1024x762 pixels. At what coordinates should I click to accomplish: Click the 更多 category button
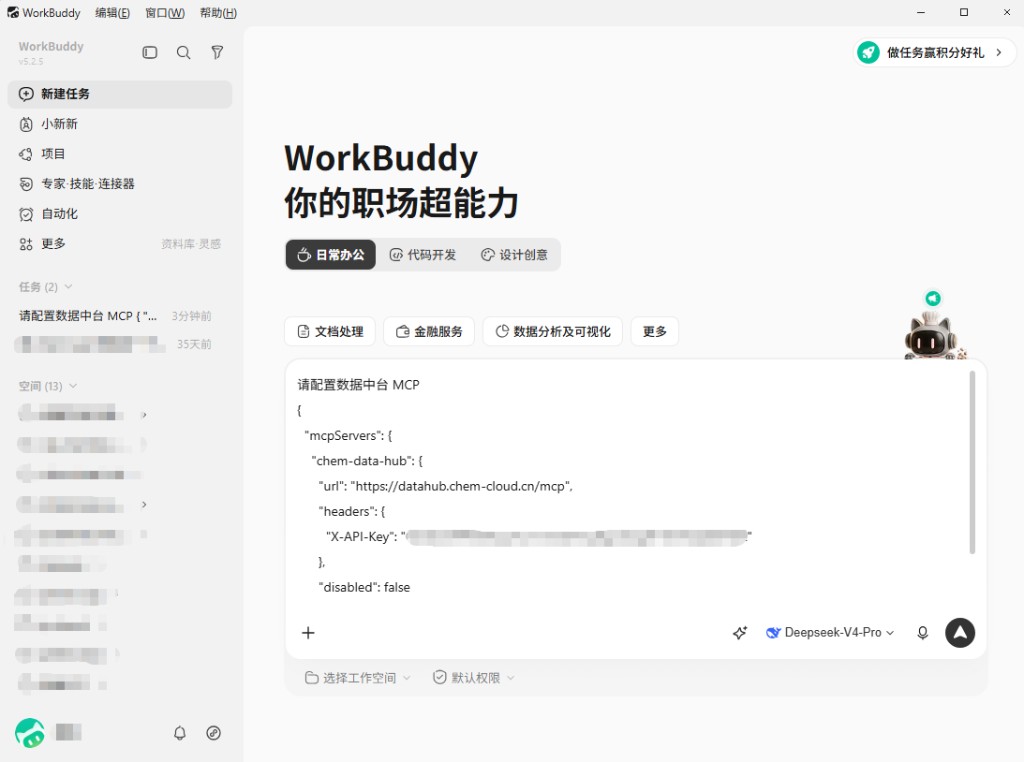point(654,332)
